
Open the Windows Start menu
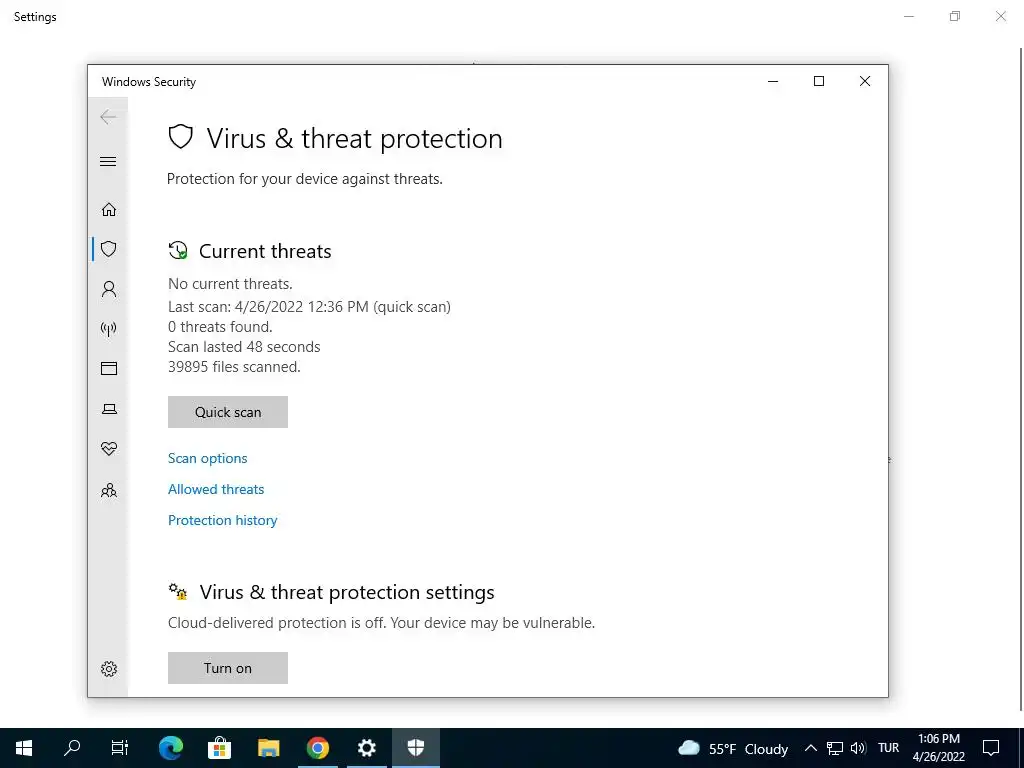(24, 748)
